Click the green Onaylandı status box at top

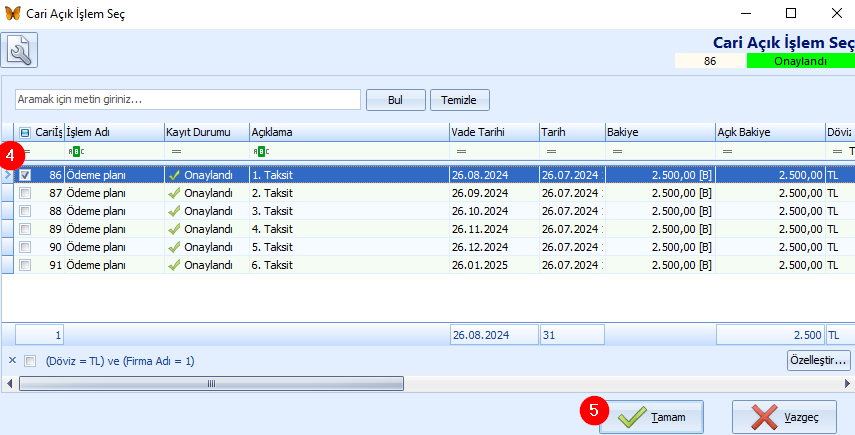[x=800, y=61]
